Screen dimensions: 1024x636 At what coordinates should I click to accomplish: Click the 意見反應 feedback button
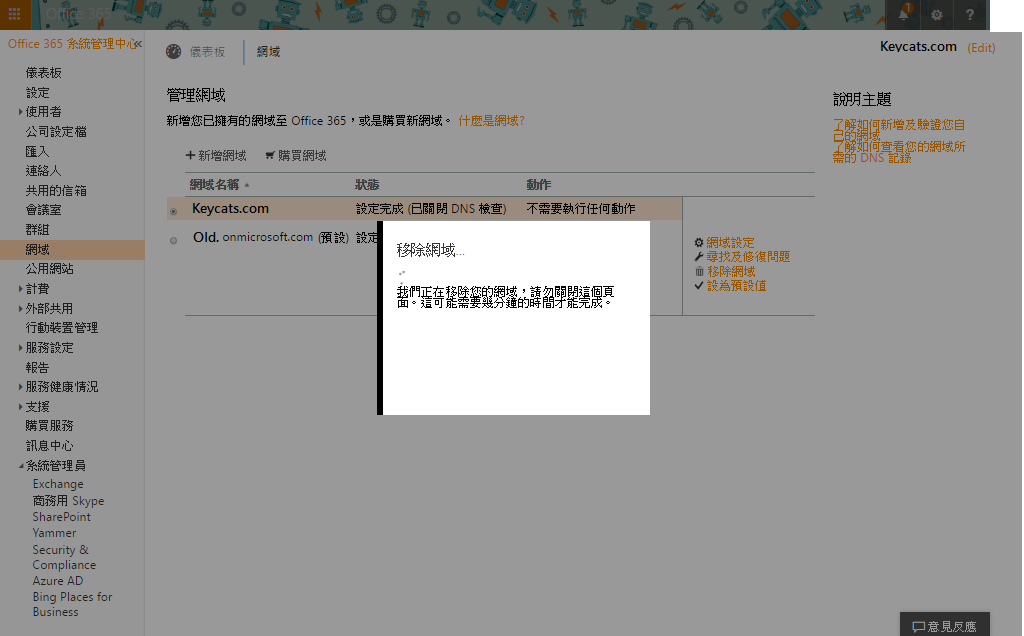[x=945, y=625]
